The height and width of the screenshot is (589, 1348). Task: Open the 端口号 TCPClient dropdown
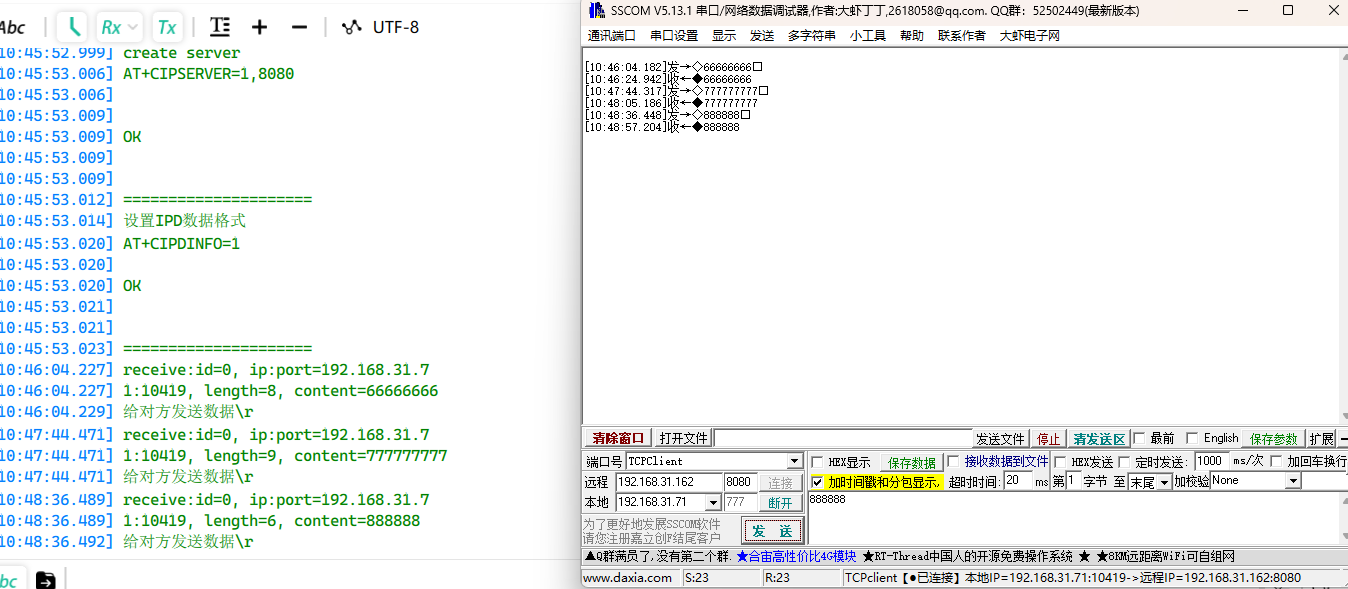795,462
